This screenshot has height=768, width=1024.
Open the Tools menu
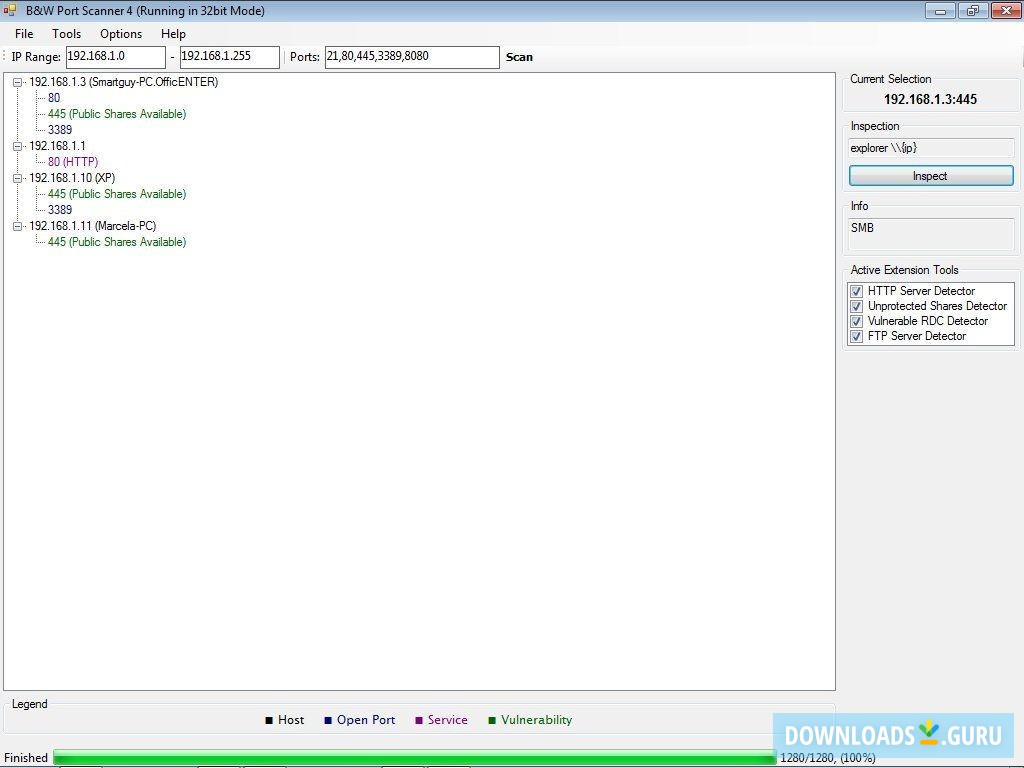click(x=67, y=34)
